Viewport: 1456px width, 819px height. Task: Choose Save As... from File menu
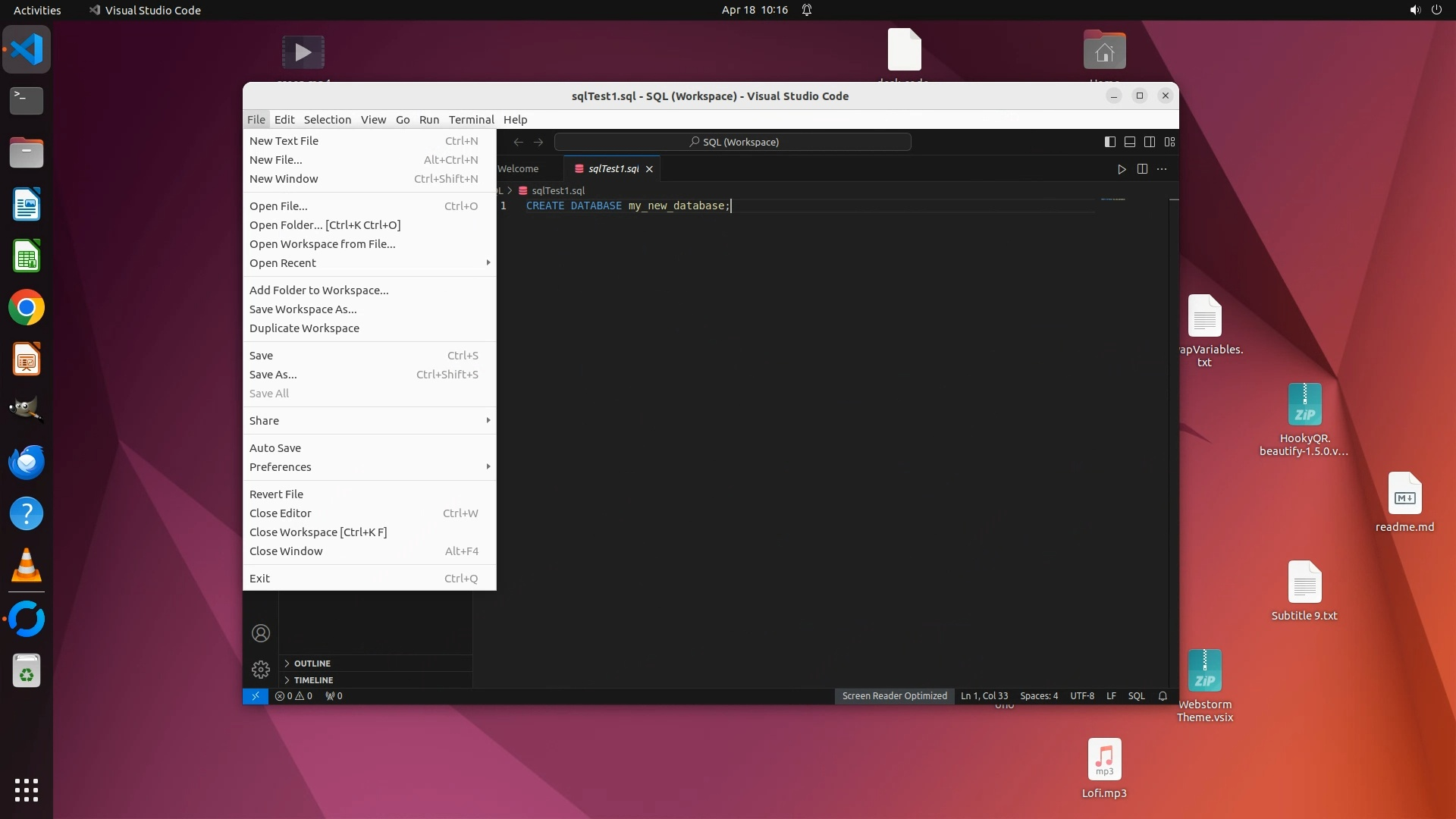point(273,375)
